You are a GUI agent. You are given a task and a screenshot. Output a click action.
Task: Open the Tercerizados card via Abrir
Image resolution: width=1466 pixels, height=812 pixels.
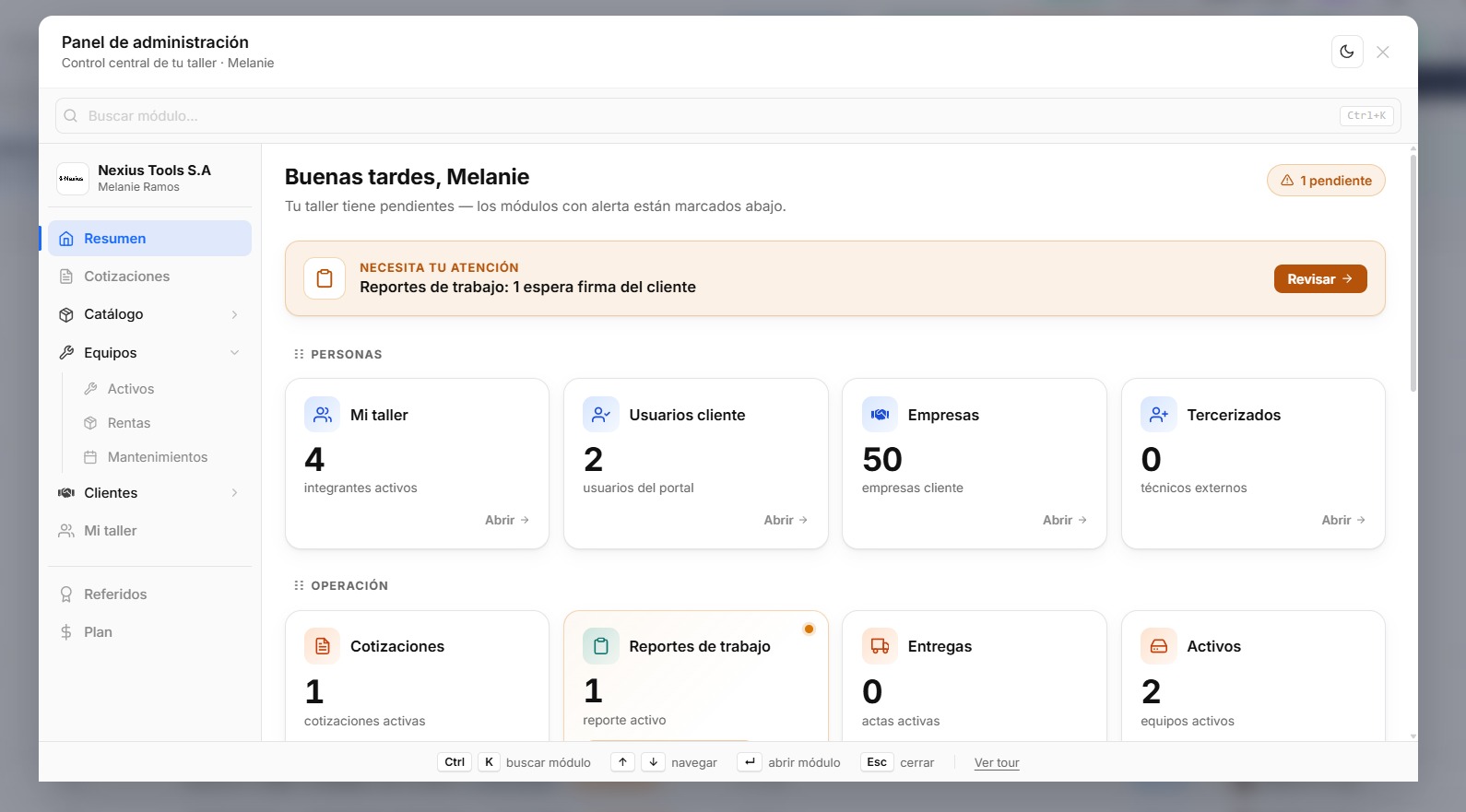point(1343,520)
